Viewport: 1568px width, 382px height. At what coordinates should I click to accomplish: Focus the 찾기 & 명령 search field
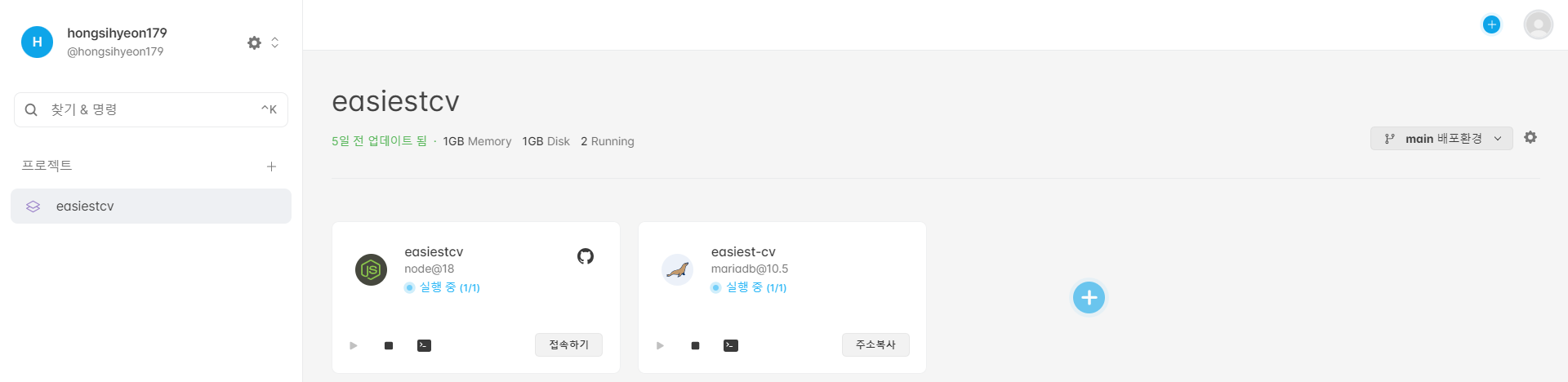point(151,109)
